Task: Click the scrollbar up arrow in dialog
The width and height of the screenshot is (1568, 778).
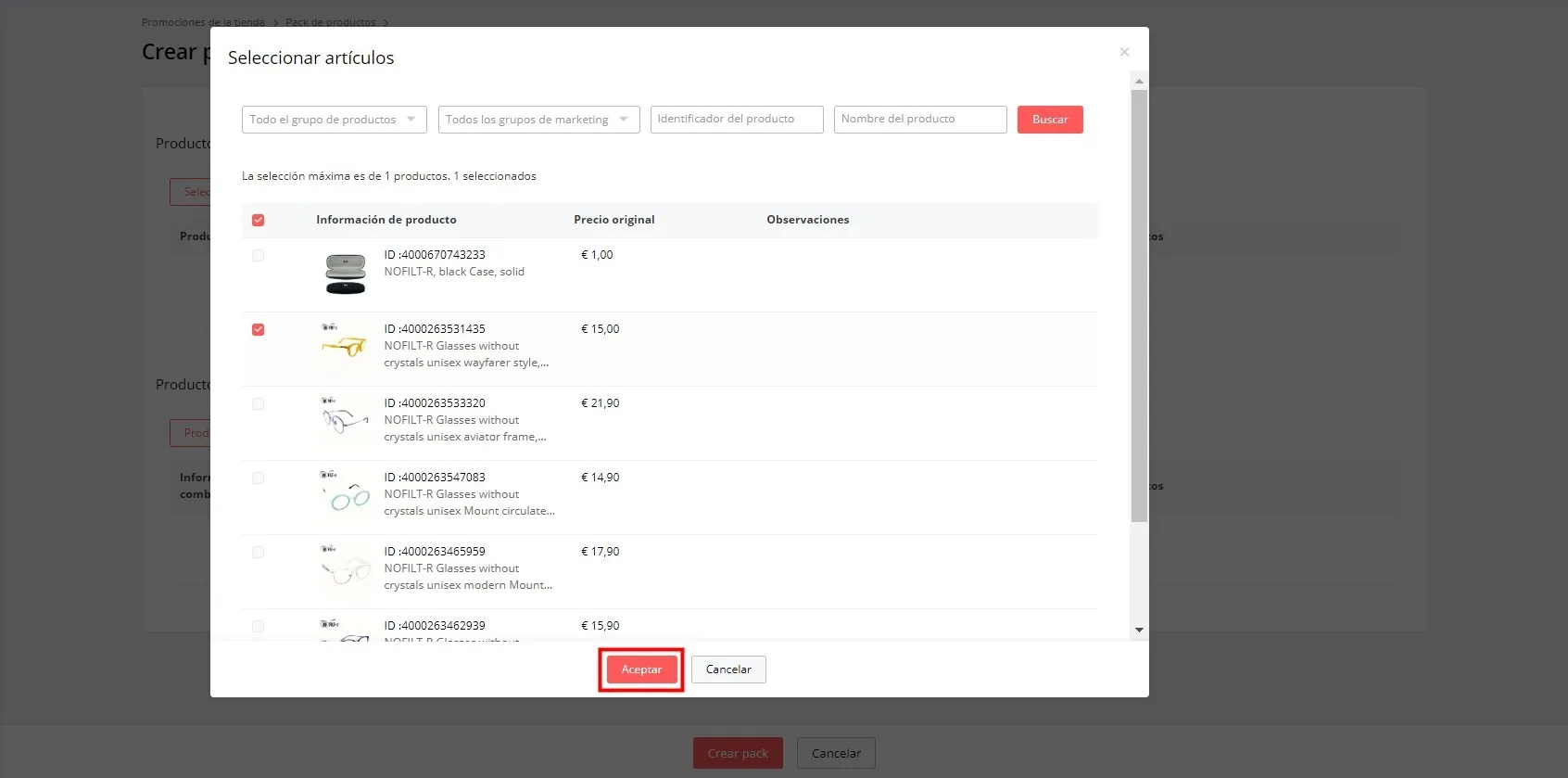Action: tap(1139, 82)
